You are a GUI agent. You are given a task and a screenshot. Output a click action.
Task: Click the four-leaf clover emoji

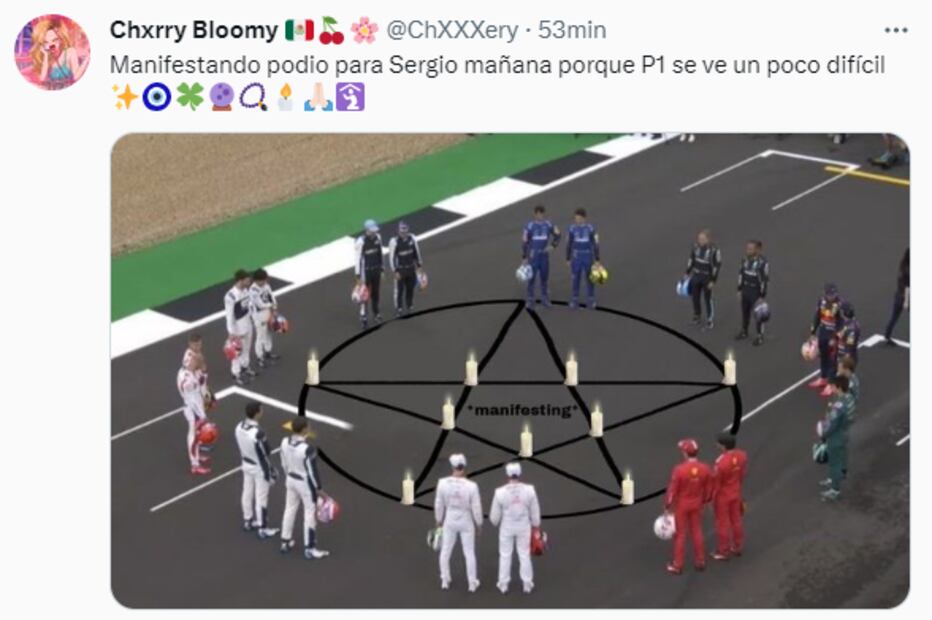pos(190,97)
